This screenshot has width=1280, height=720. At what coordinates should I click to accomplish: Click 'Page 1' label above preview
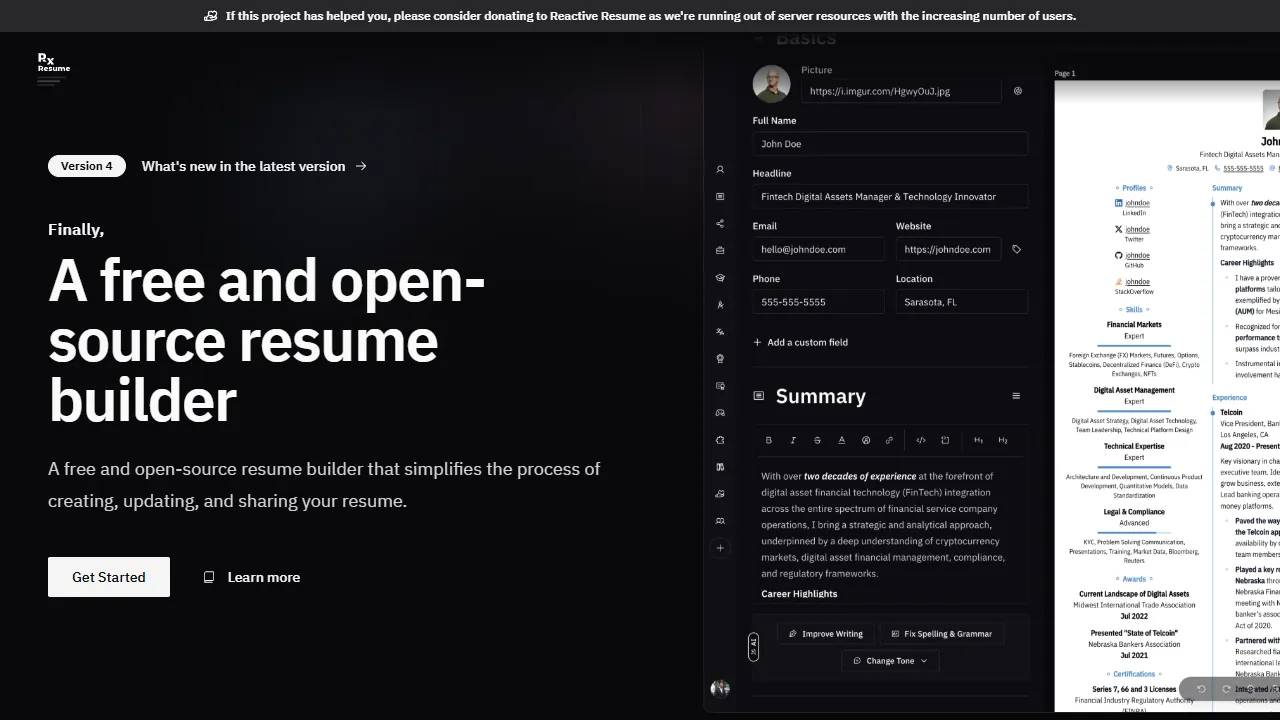coord(1065,73)
